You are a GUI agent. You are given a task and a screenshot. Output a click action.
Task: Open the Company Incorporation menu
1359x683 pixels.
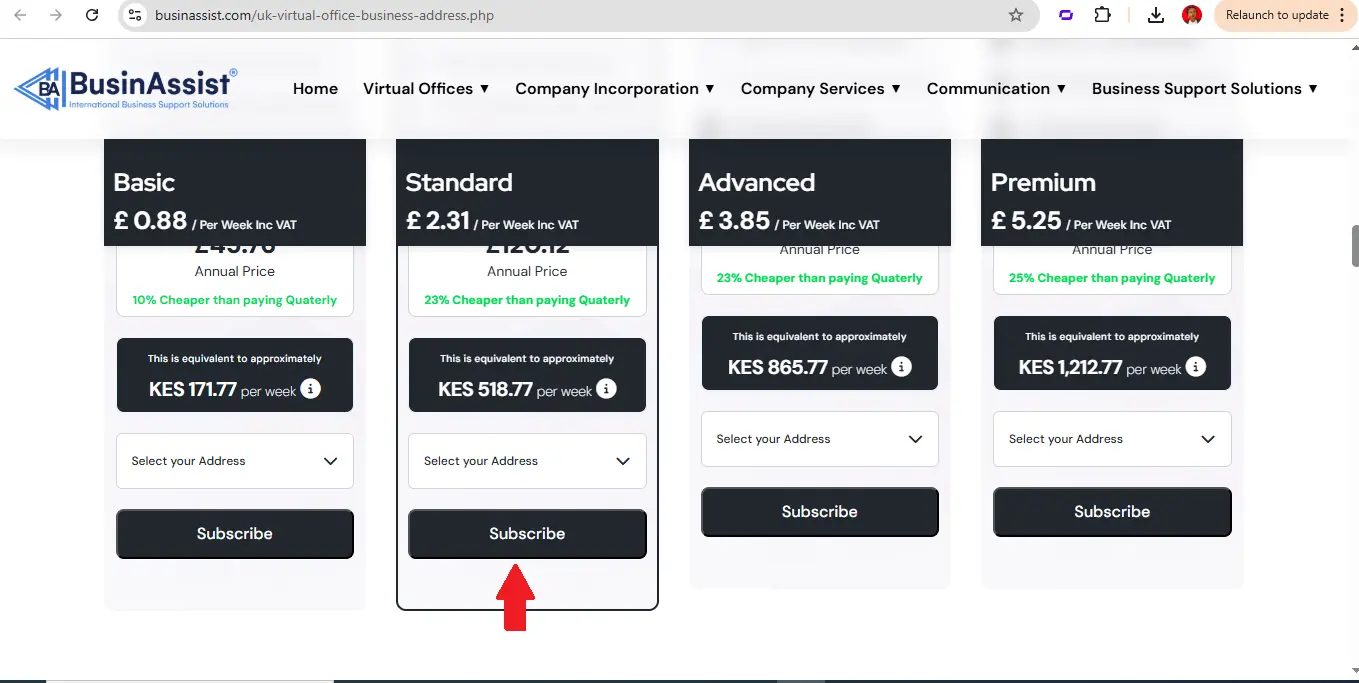614,89
